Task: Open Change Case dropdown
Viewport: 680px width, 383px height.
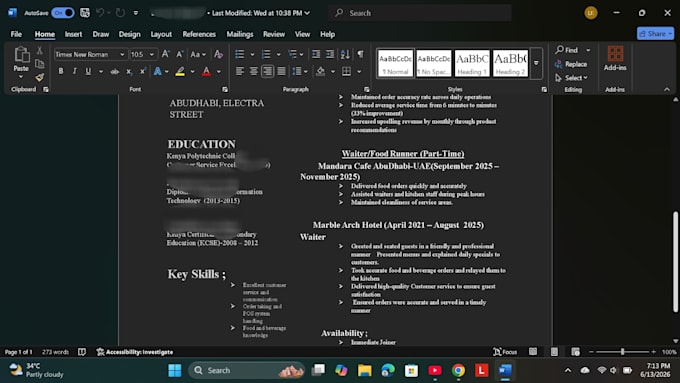Action: pos(198,54)
